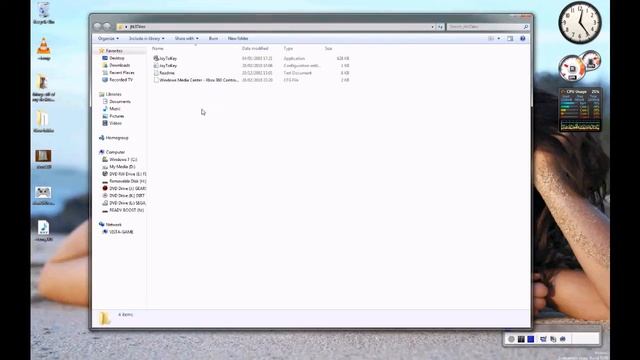
Task: Open VISTA-GAME under Network
Action: pos(121,232)
